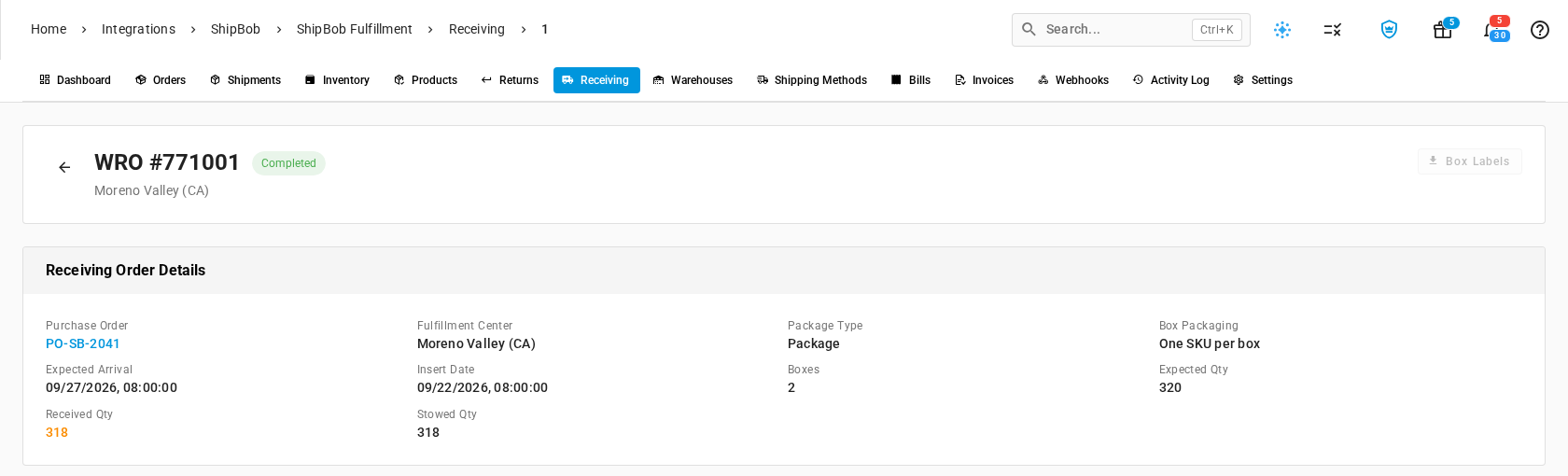1568x476 pixels.
Task: Switch to the Orders tab
Action: tap(161, 80)
